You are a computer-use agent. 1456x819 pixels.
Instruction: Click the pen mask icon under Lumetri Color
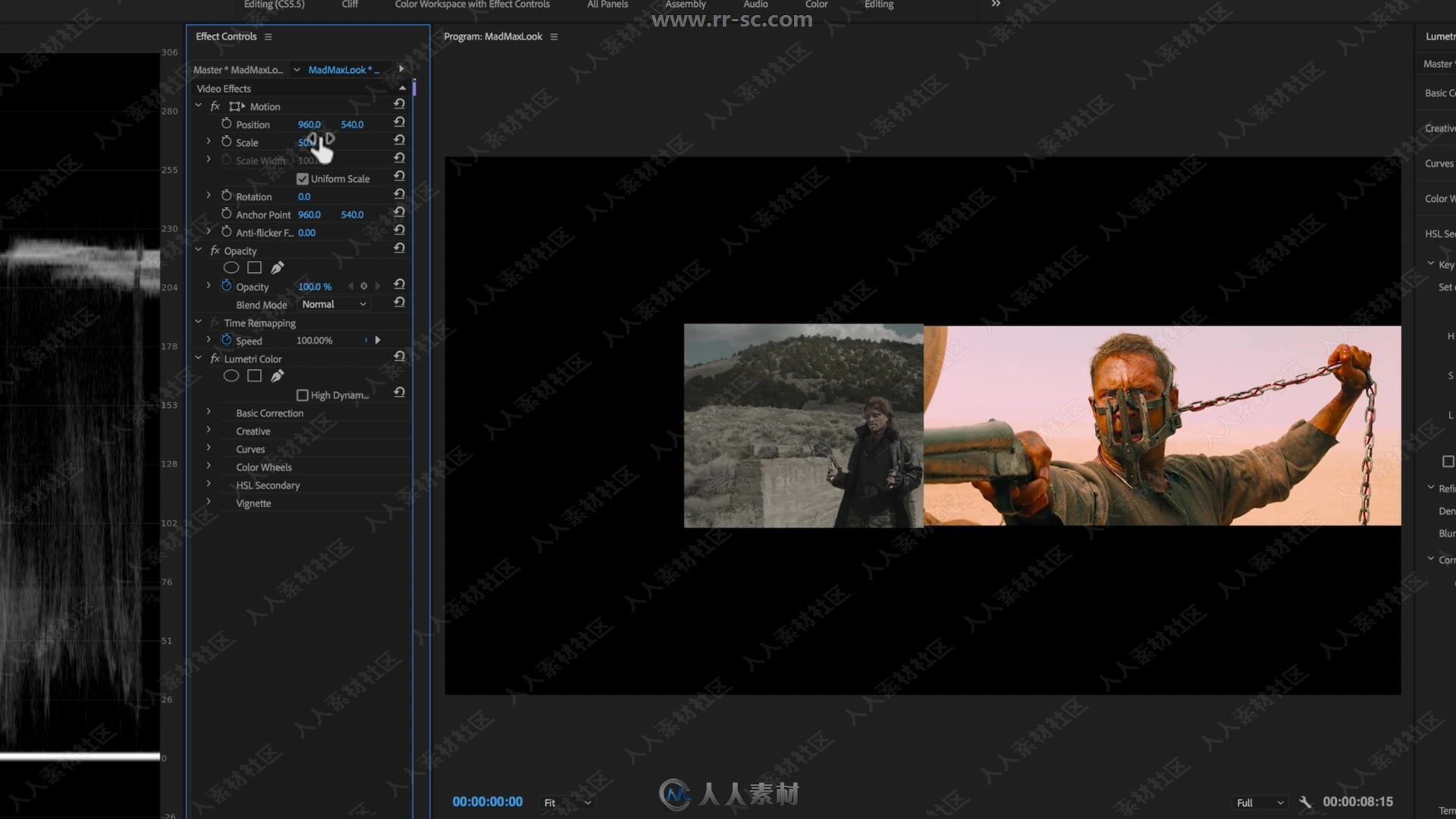pos(277,376)
